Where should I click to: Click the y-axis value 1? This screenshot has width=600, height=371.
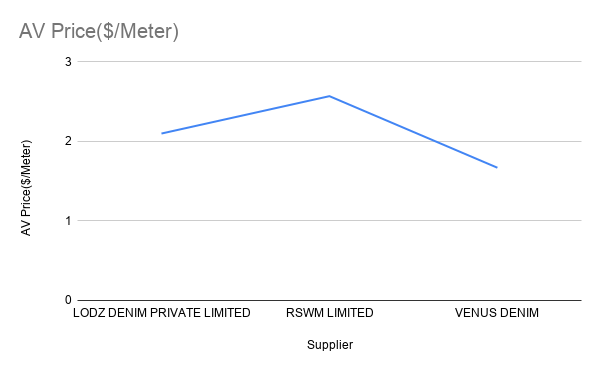pos(68,221)
